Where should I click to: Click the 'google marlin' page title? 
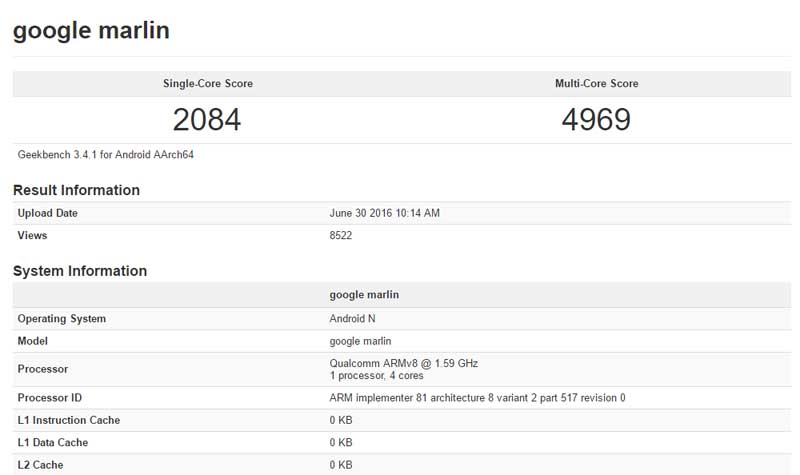(91, 32)
